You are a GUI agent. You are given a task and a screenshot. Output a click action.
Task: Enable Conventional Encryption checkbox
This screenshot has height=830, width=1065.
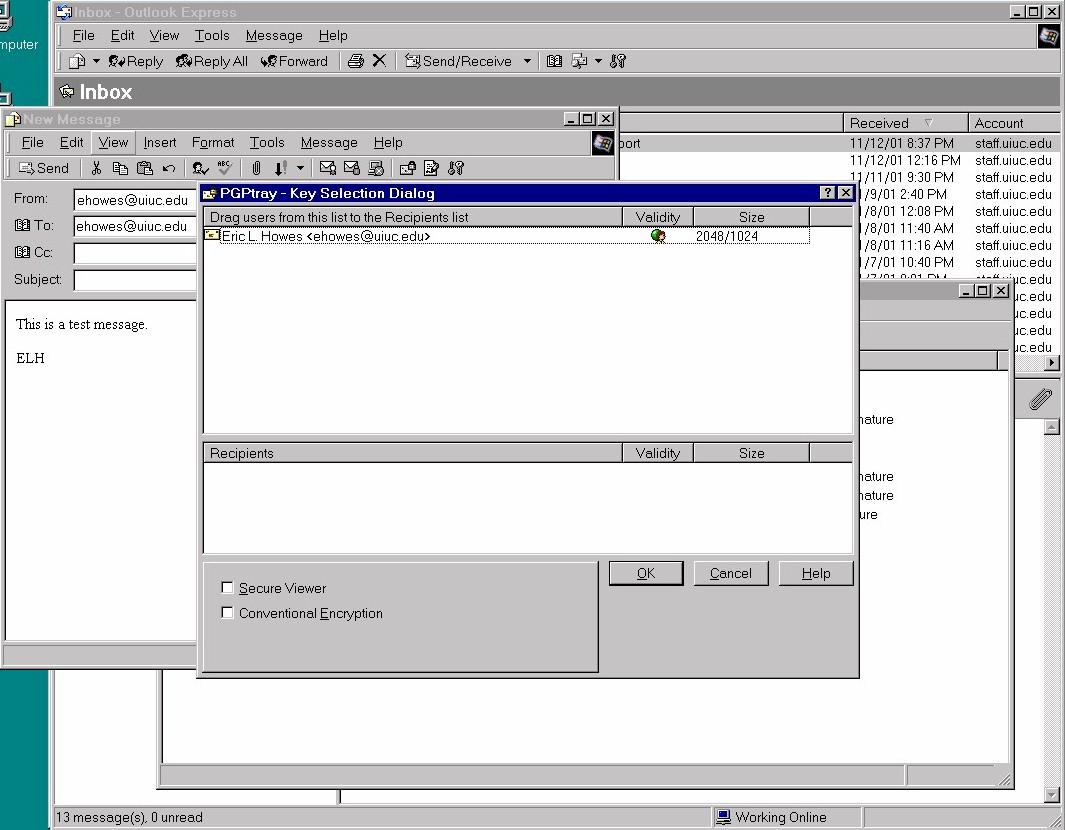click(228, 613)
